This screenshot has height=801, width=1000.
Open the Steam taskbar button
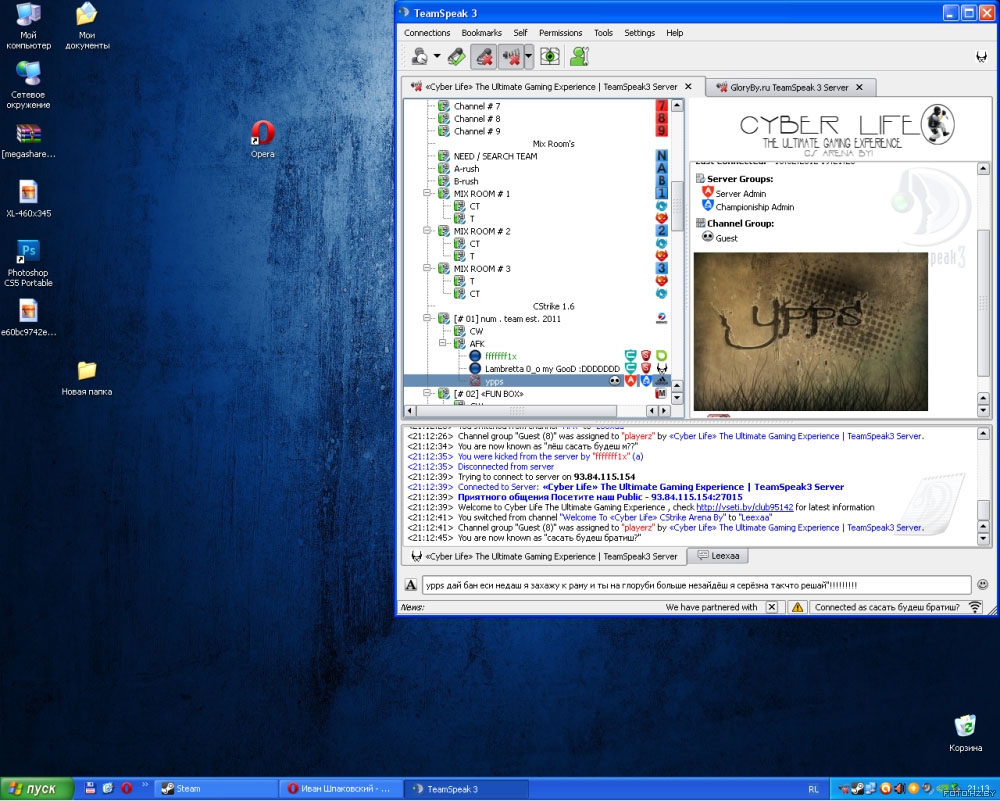(217, 789)
